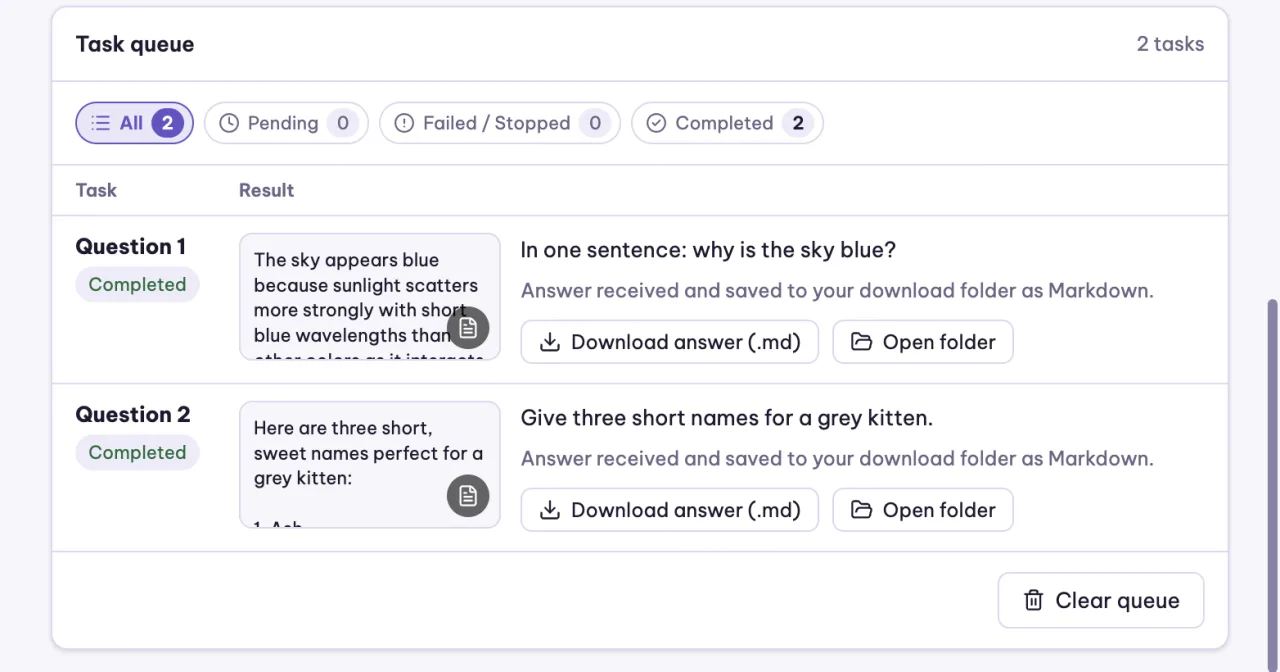Click the grey kitten answer preview thumbnail
Viewport: 1280px width, 672px height.
(x=370, y=465)
